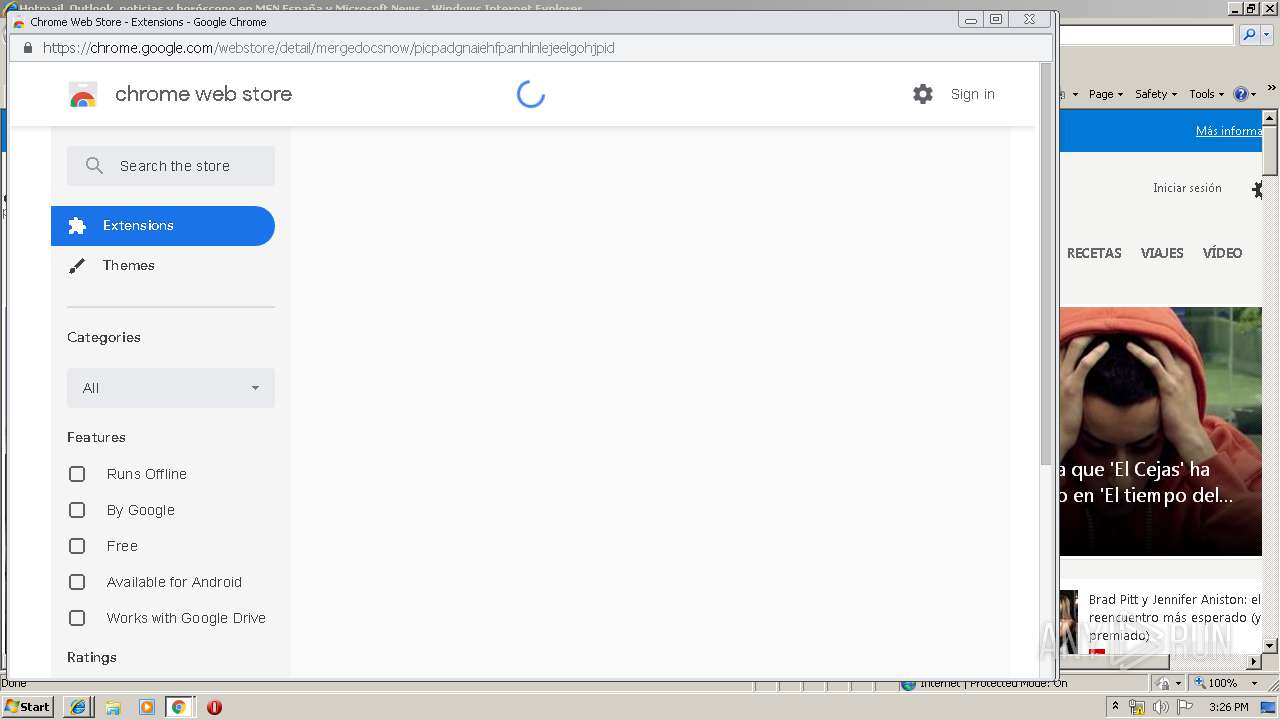Viewport: 1280px width, 720px height.
Task: Select the Extensions sidebar tab
Action: [x=163, y=226]
